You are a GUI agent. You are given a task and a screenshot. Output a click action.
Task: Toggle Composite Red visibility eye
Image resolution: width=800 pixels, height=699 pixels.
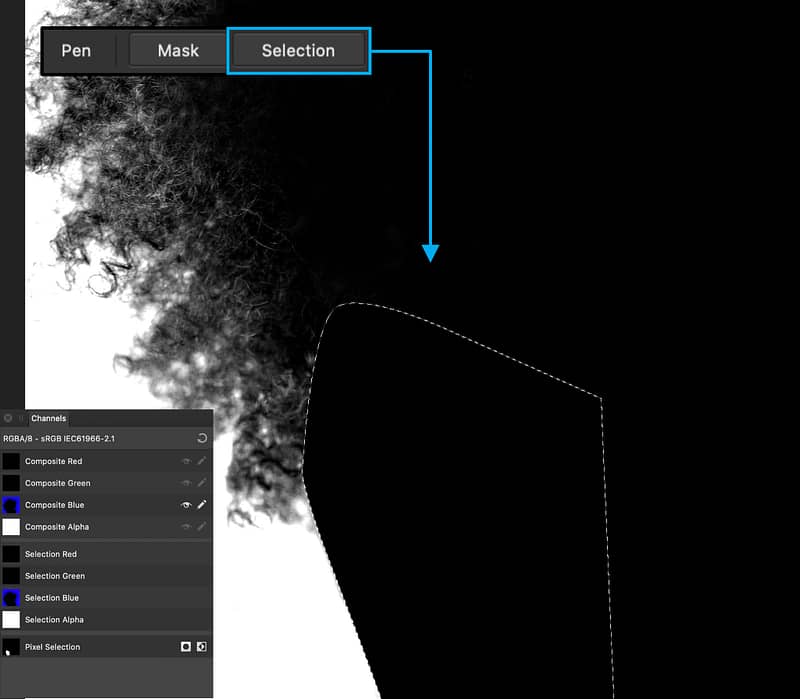[x=186, y=461]
